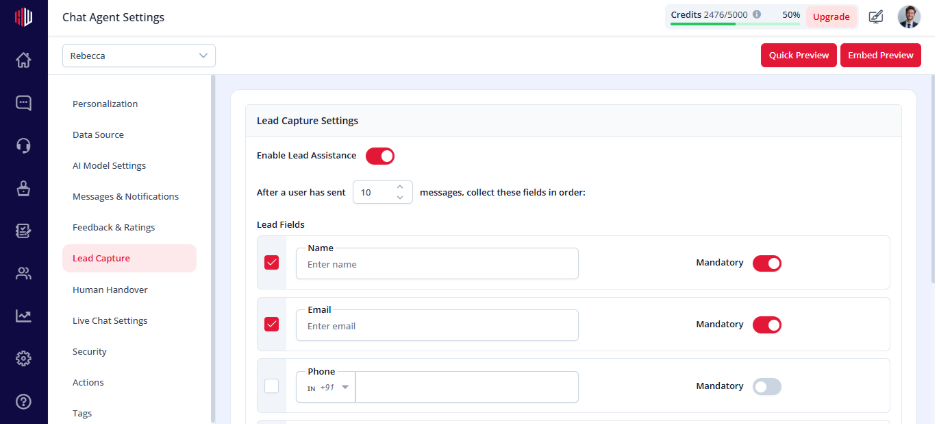The height and width of the screenshot is (424, 936).
Task: Uncheck the Name lead field checkbox
Action: [x=272, y=262]
